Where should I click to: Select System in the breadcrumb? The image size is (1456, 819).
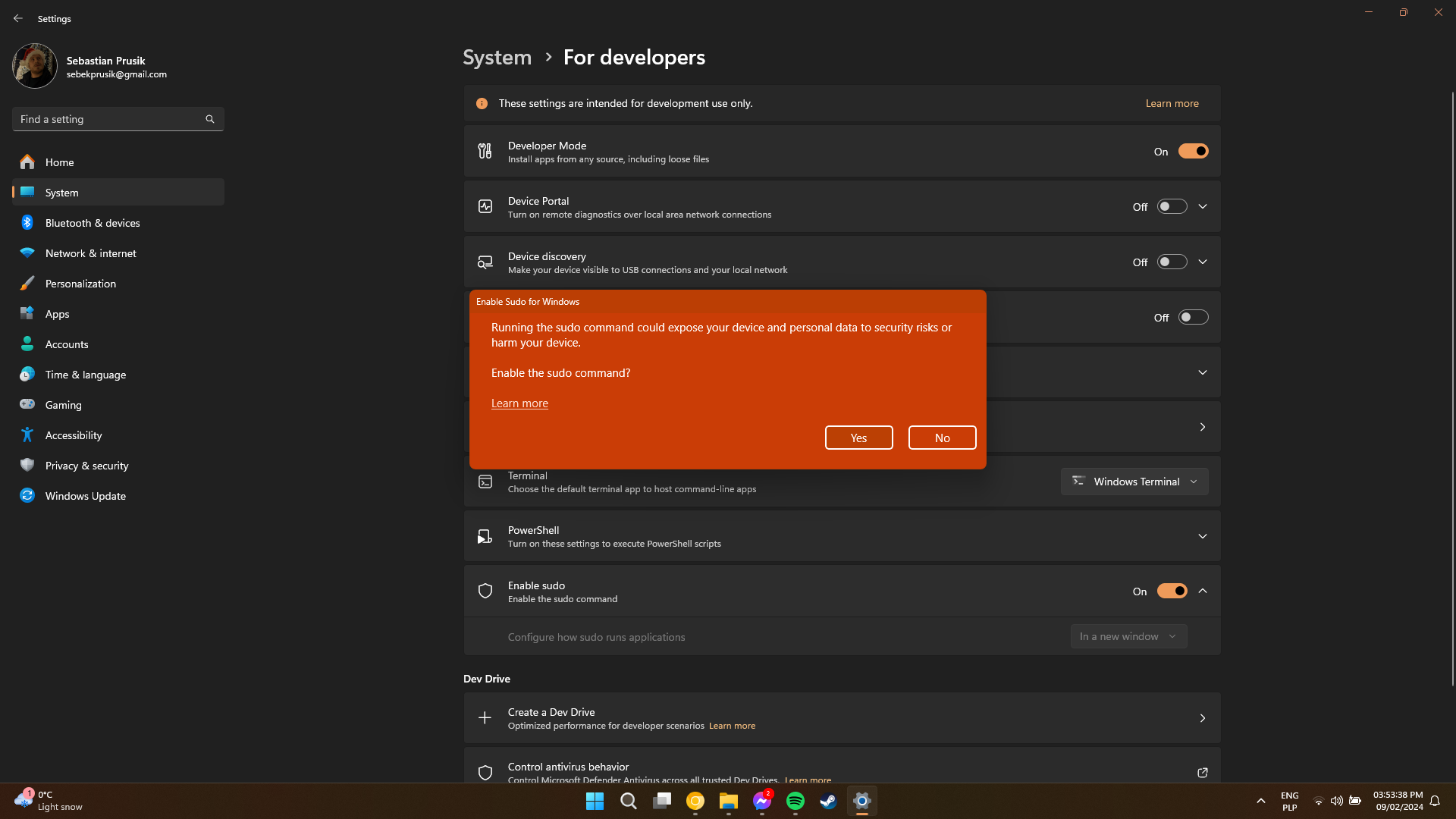496,57
